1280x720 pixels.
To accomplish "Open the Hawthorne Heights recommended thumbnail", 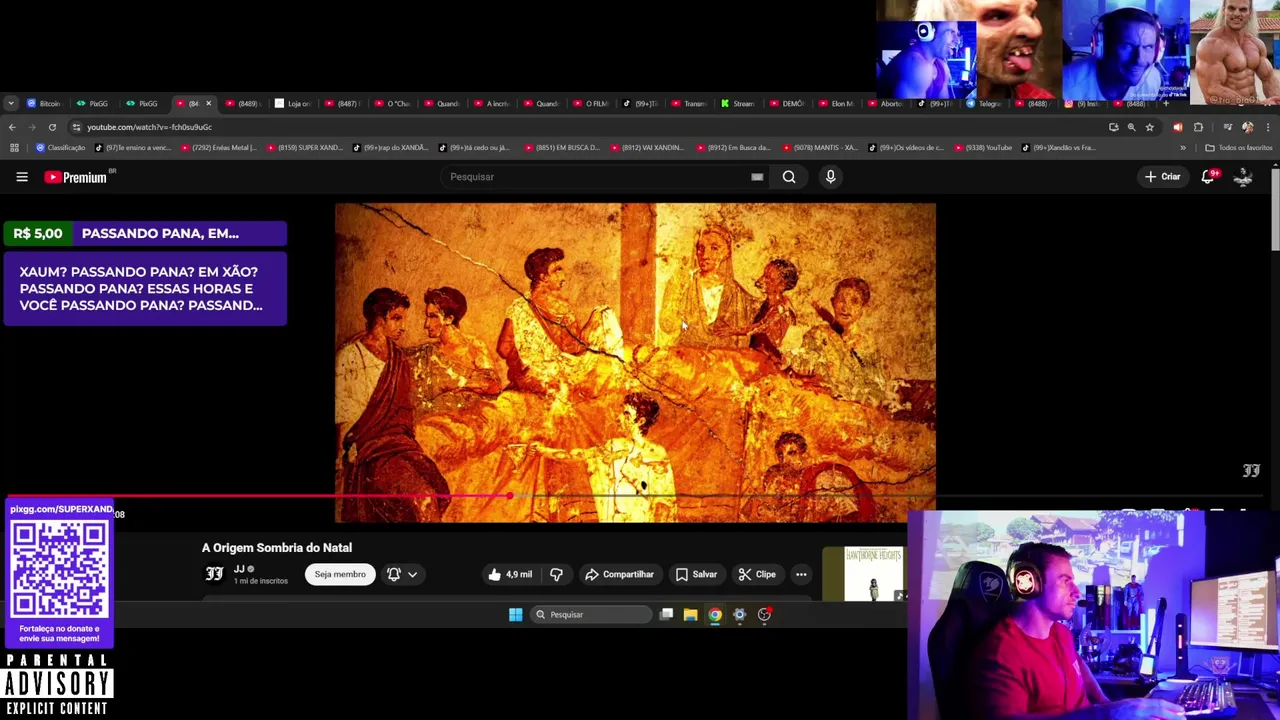I will point(864,574).
